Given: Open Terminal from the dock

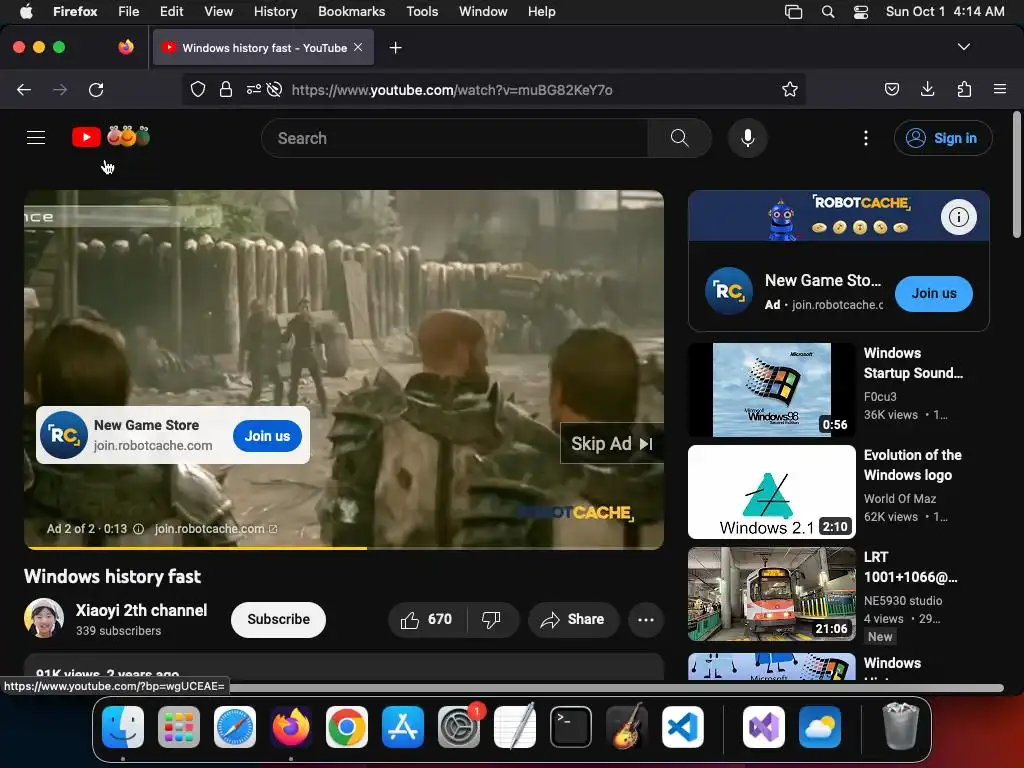Looking at the screenshot, I should (571, 727).
